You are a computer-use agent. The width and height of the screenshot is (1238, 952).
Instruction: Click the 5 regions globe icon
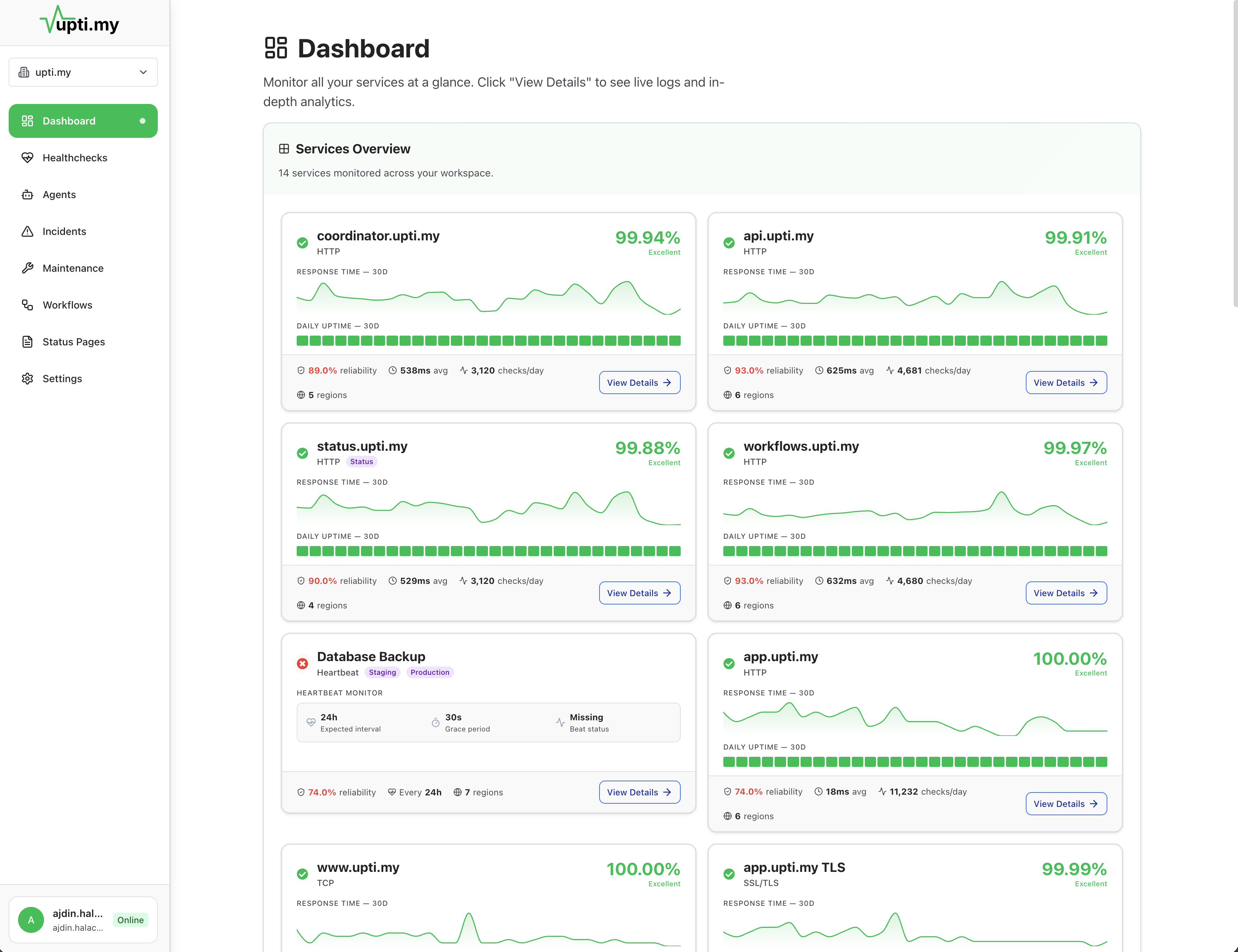pyautogui.click(x=301, y=395)
